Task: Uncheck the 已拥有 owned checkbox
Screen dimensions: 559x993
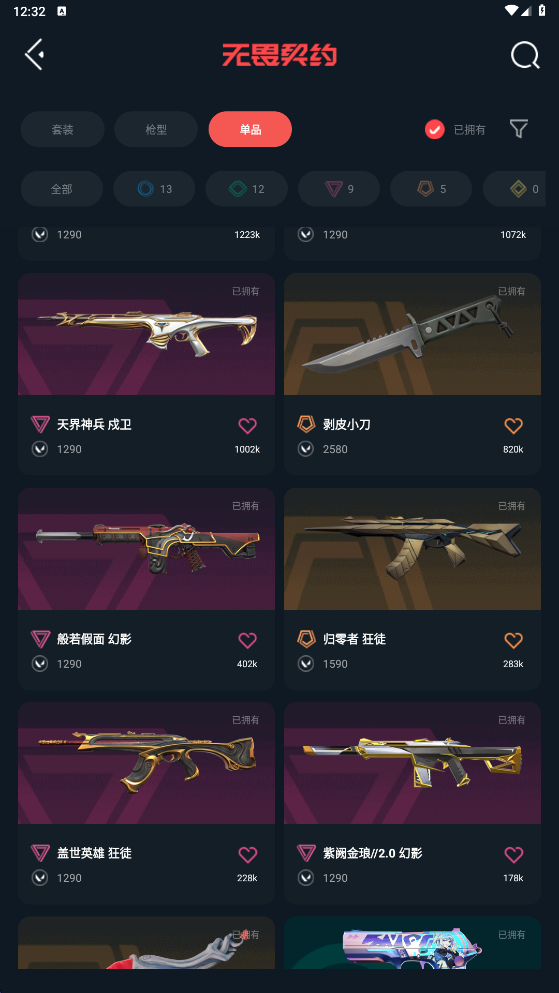Action: click(x=434, y=129)
